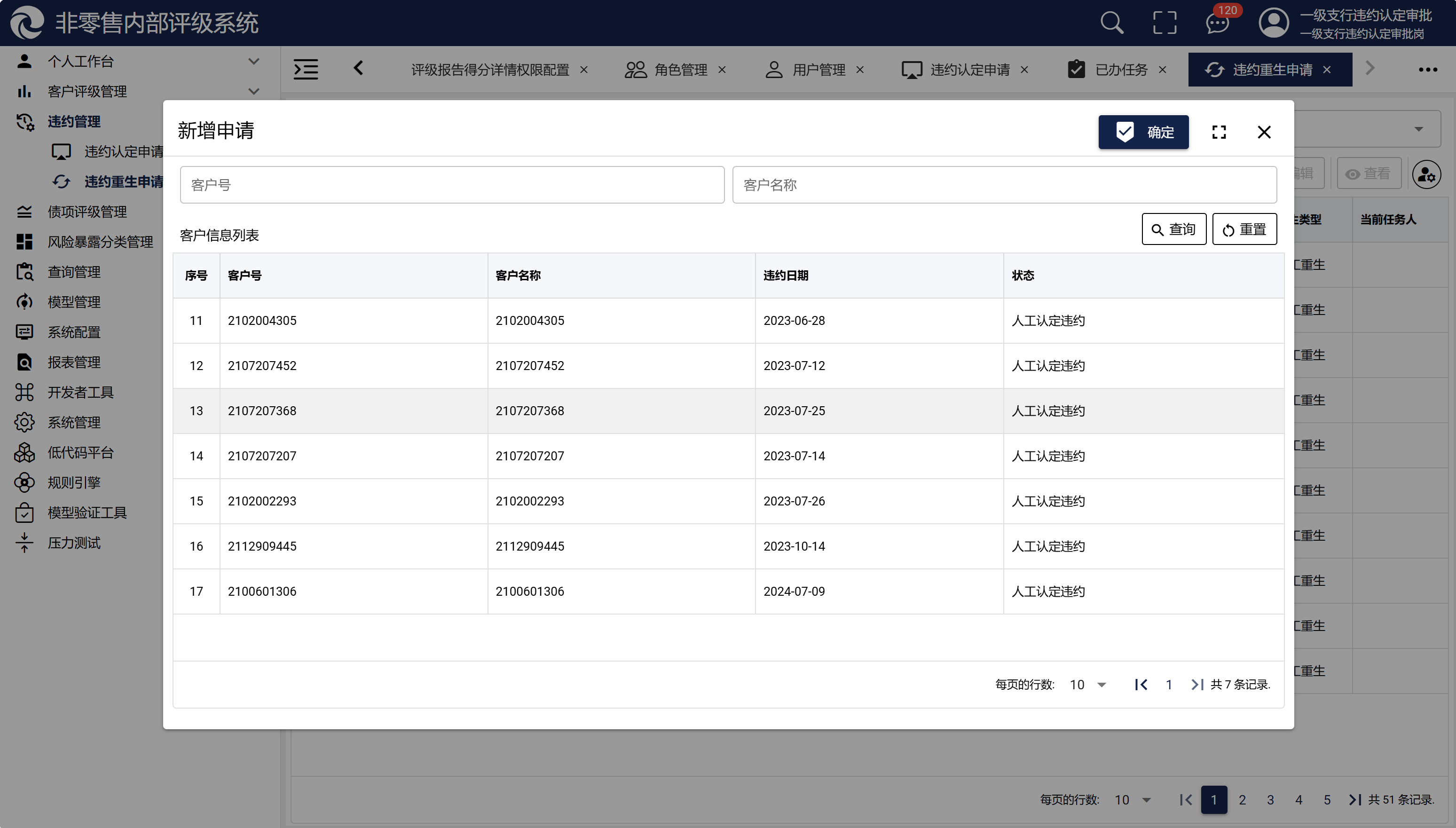Click the user avatar icon

click(1274, 24)
